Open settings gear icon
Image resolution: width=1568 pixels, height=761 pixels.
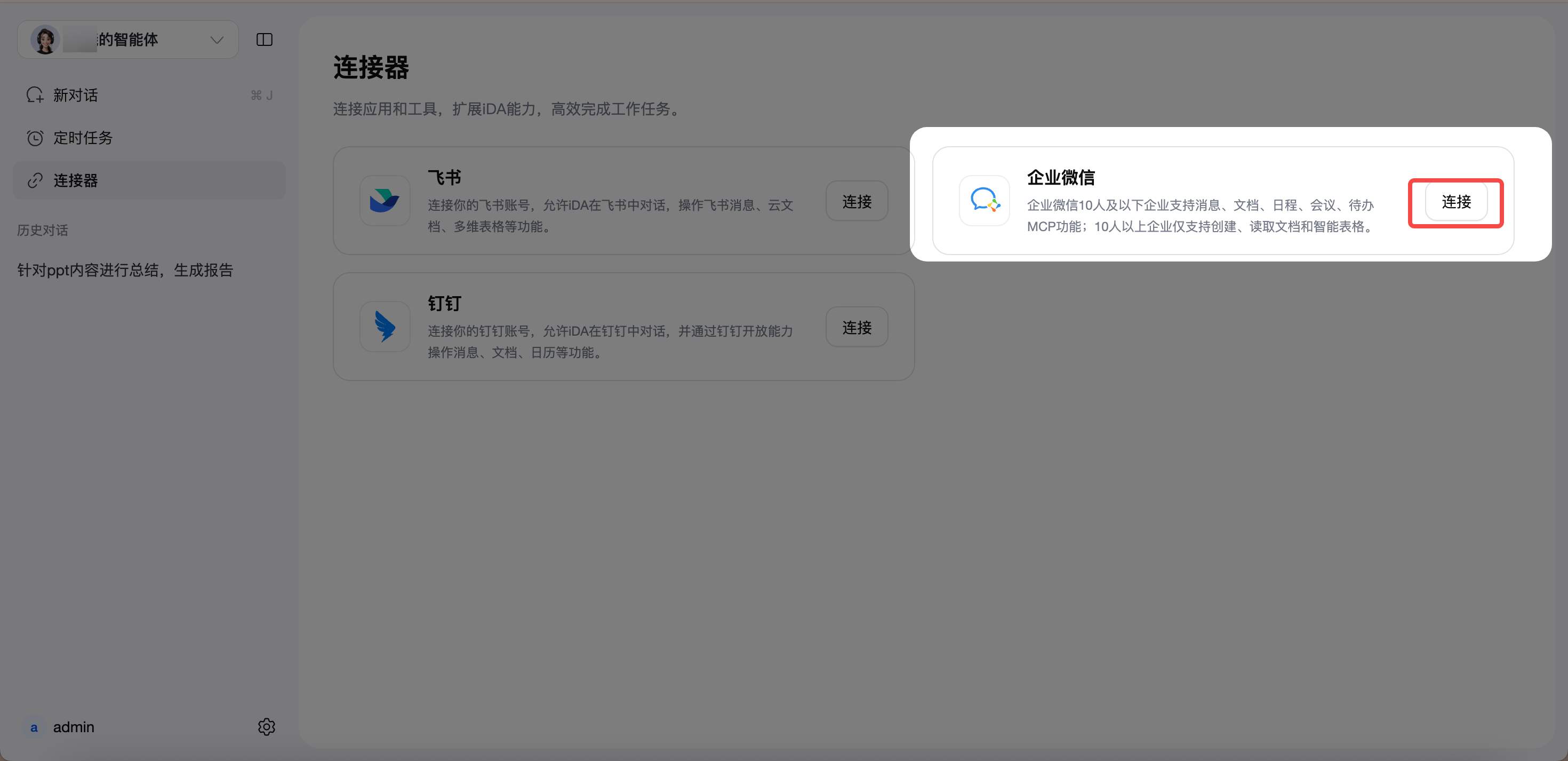click(x=266, y=727)
